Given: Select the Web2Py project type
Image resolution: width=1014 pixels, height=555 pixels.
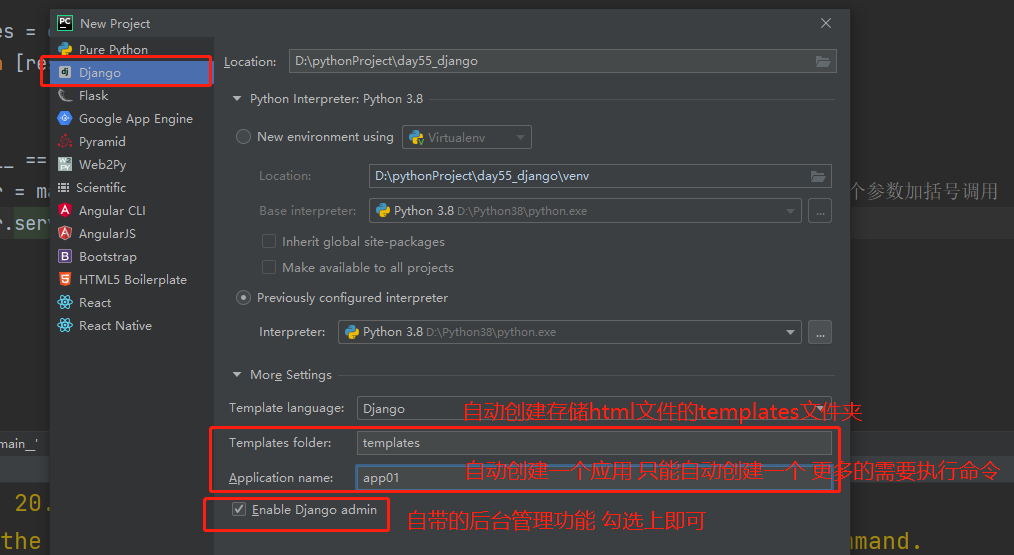Looking at the screenshot, I should click(x=132, y=164).
